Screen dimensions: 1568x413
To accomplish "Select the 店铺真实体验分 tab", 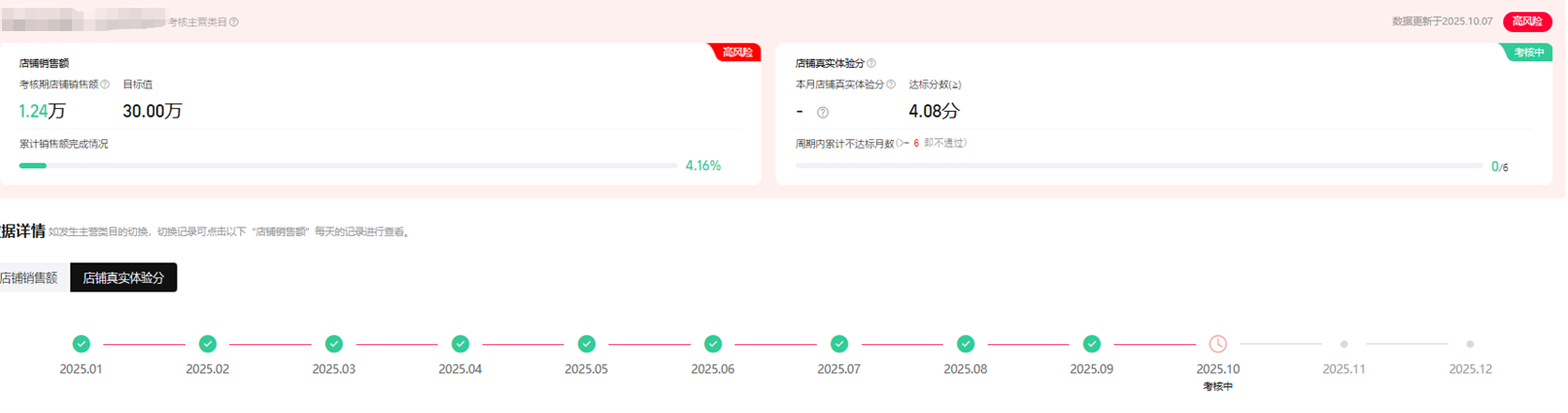I will [123, 278].
